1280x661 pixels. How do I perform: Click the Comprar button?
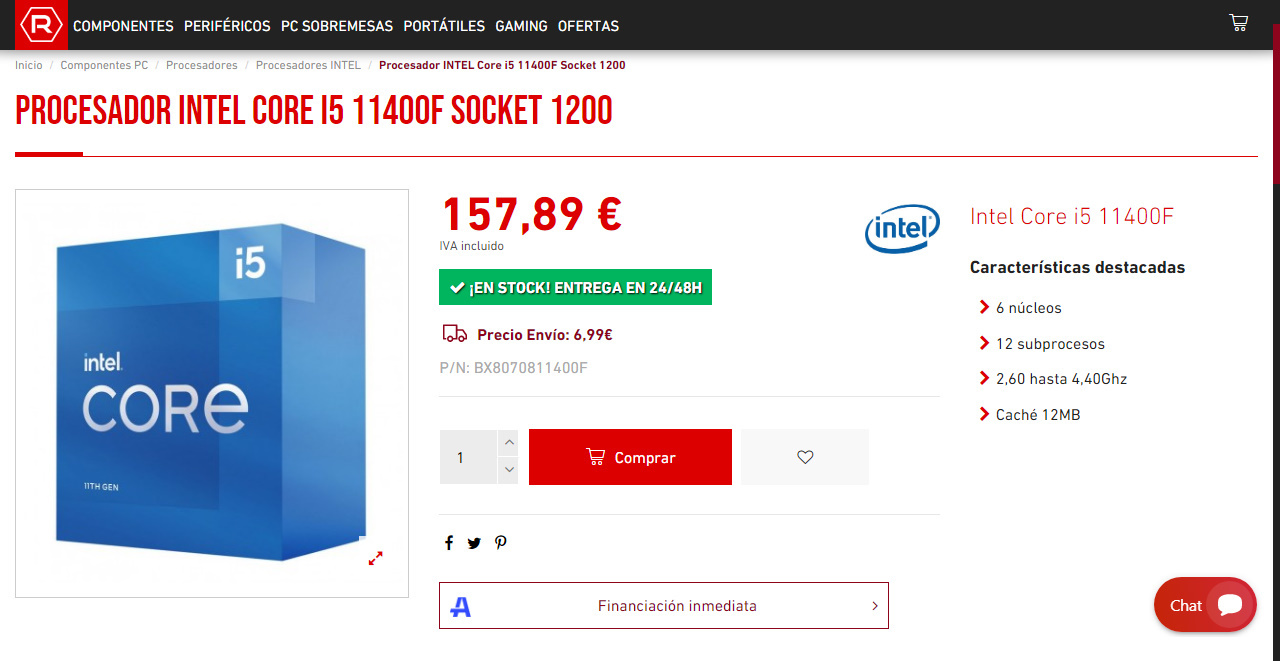point(630,457)
